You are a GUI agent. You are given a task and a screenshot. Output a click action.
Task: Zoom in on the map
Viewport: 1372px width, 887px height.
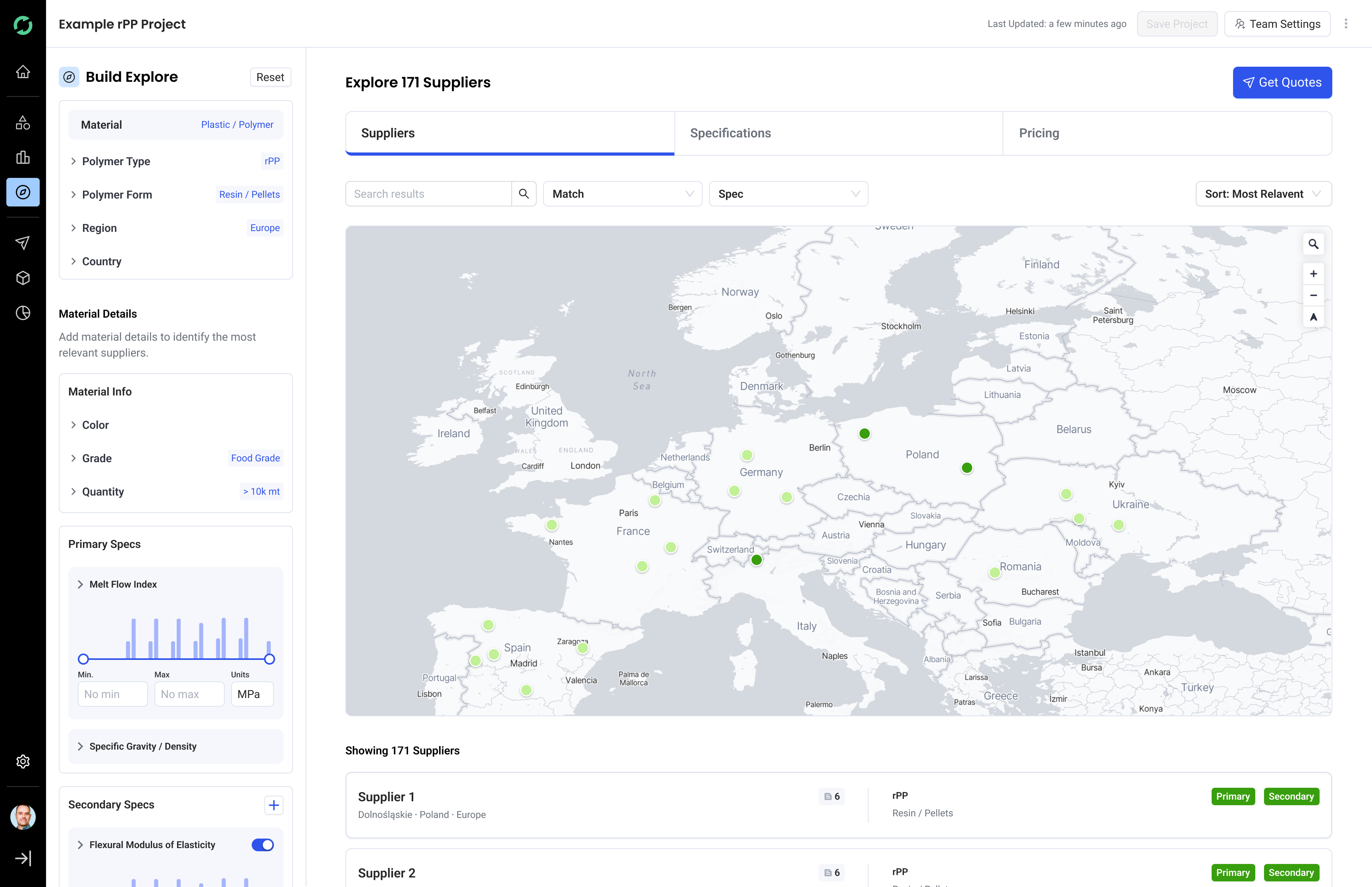click(1313, 274)
